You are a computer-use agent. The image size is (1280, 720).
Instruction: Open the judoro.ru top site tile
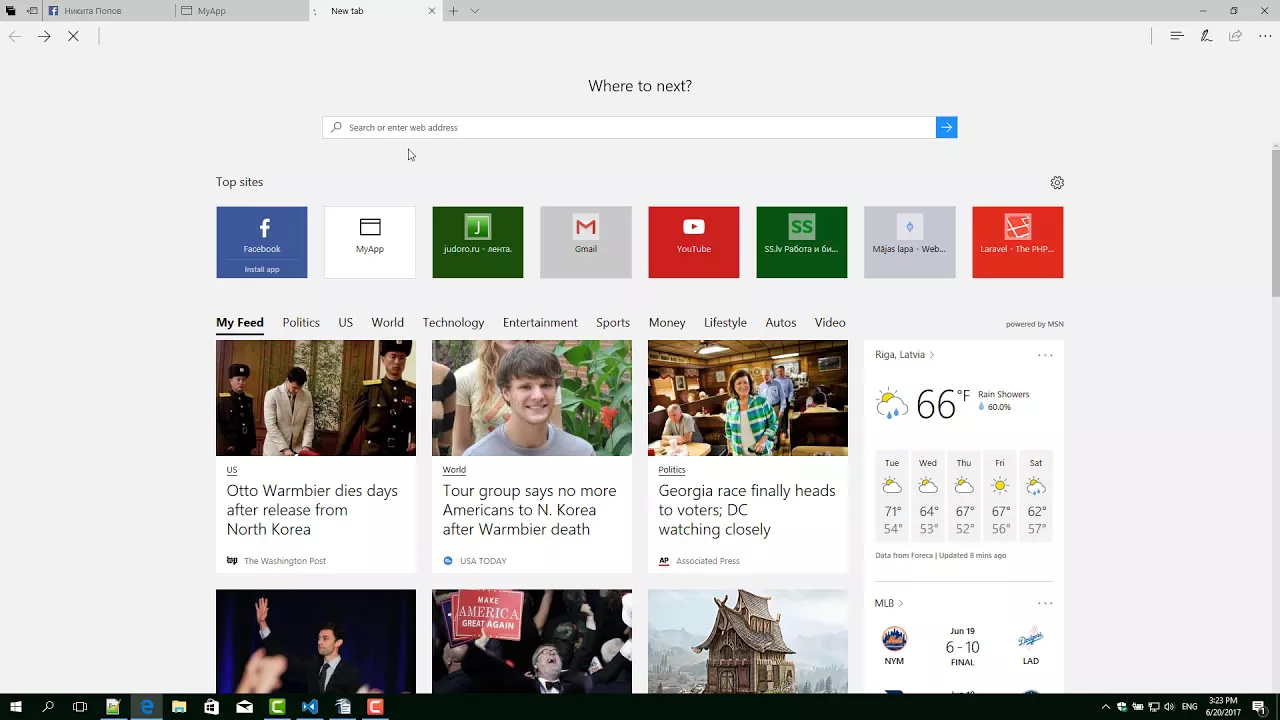point(478,242)
